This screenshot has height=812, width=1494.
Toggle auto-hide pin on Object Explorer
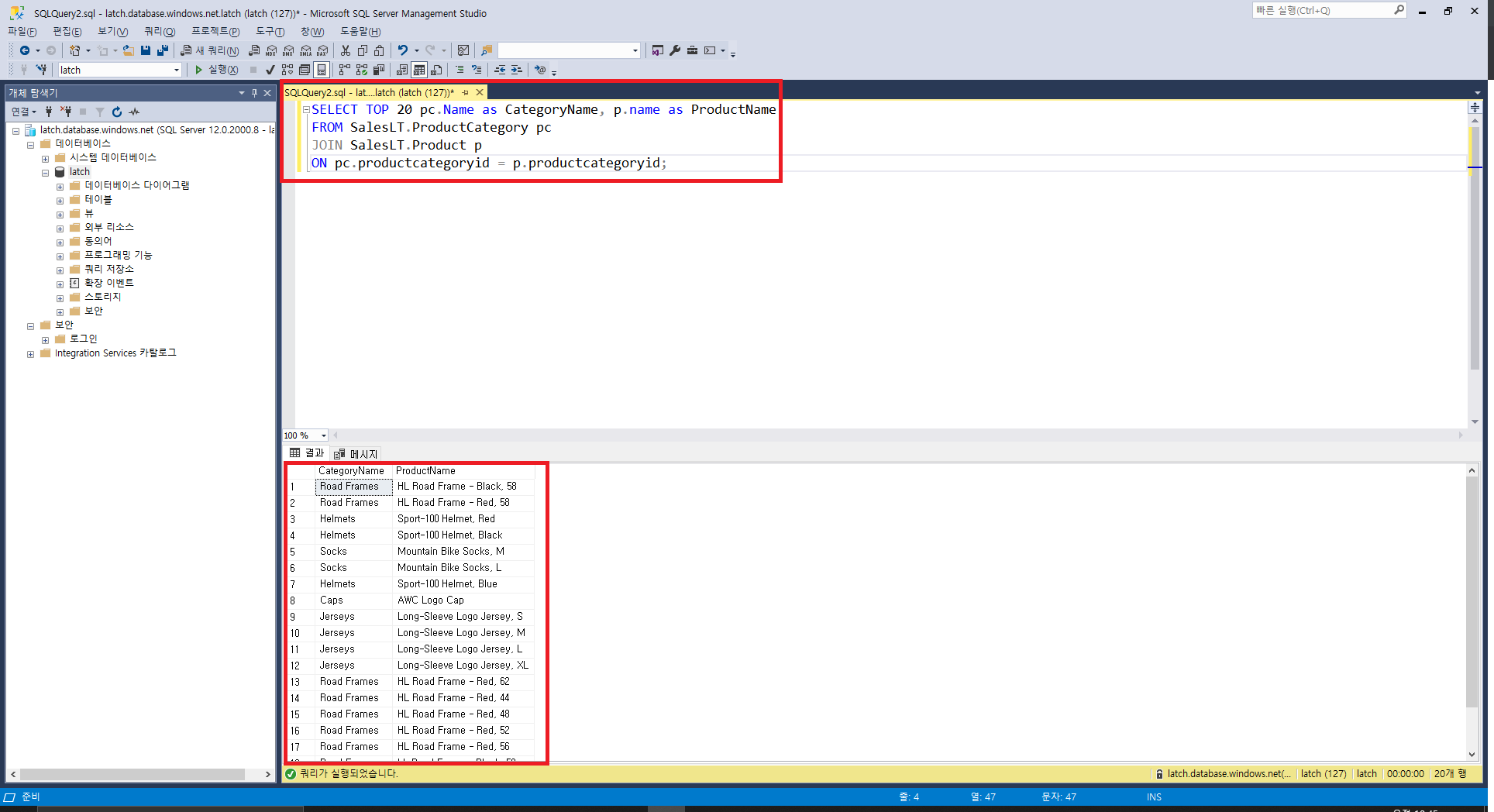pyautogui.click(x=254, y=93)
